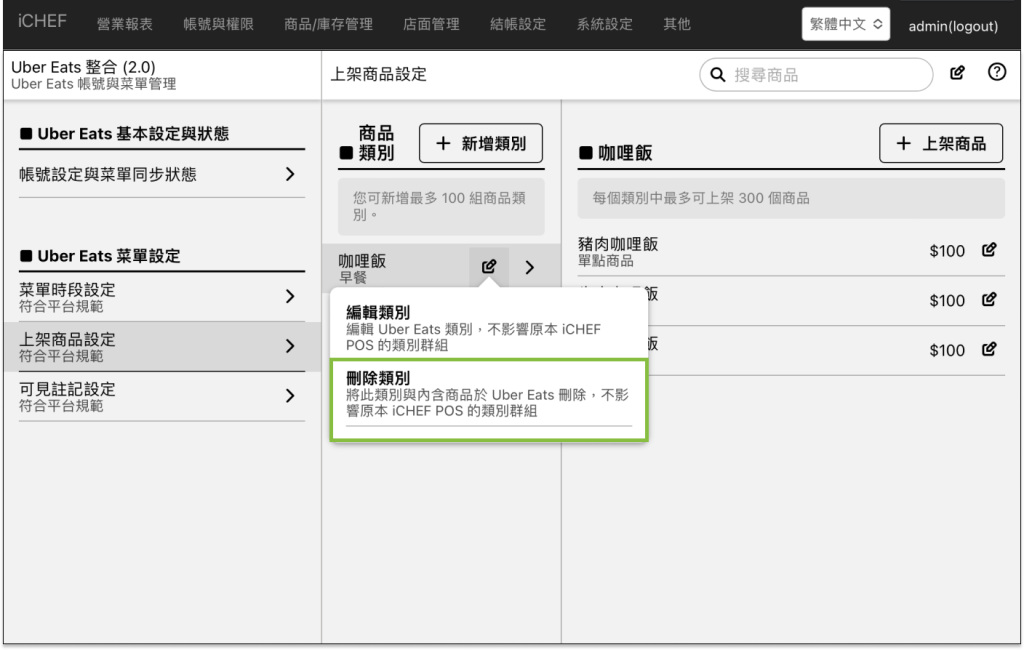Click the magnifier icon in search field
Screen dimensions: 1024x650
(717, 75)
